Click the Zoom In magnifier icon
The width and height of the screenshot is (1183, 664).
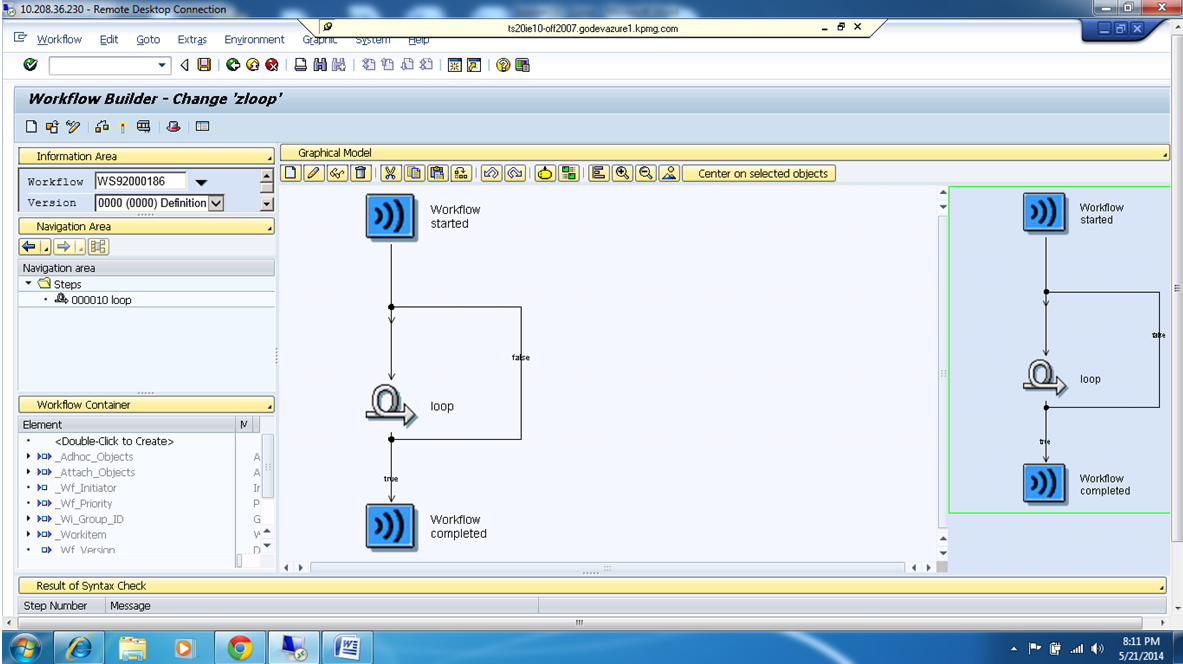(x=622, y=172)
